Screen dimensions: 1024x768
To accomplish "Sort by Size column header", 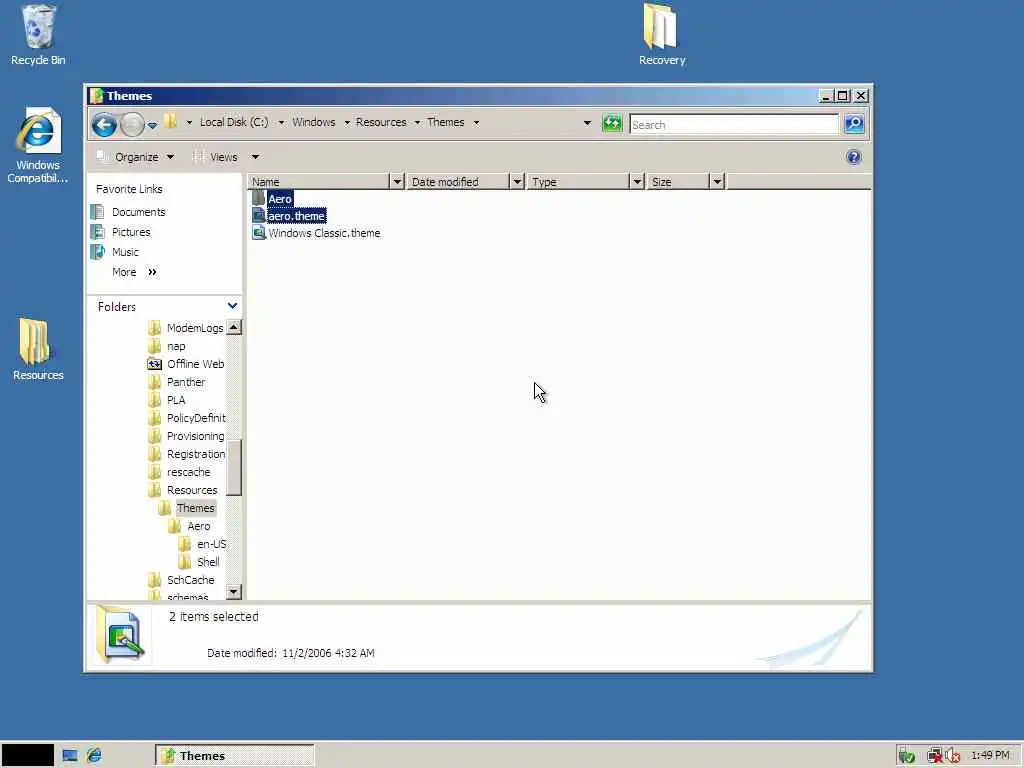I will pos(678,182).
